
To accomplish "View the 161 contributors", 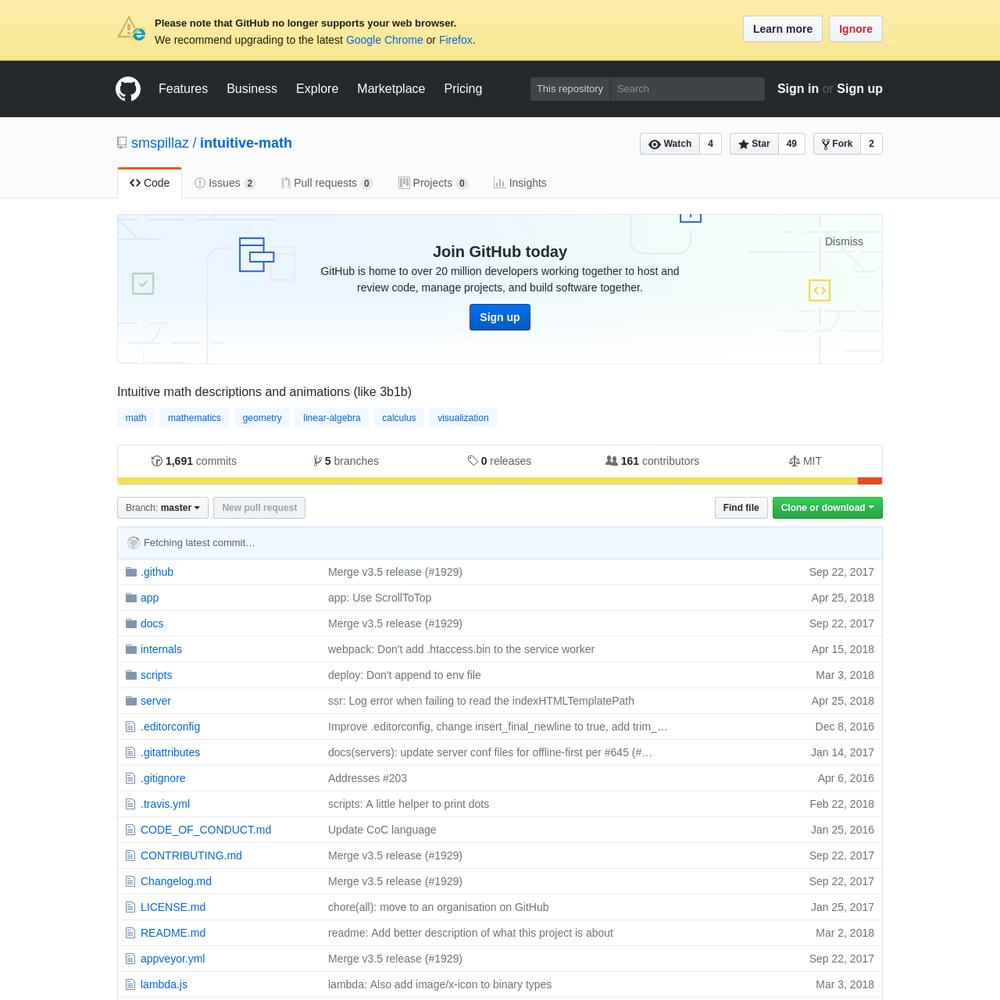I will (652, 461).
